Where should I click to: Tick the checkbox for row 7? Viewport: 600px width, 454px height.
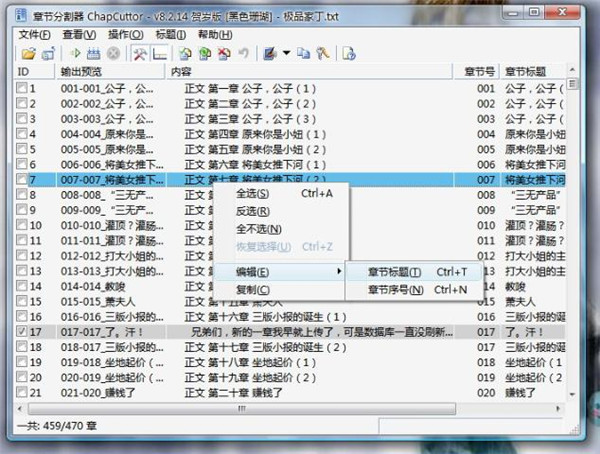22,179
